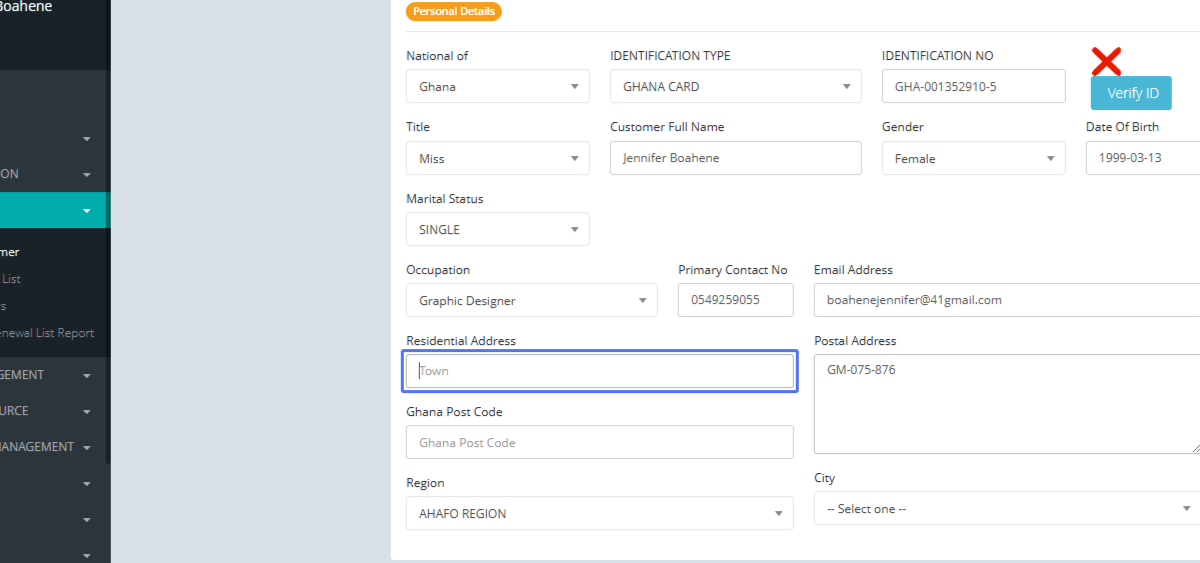Open the Occupation dropdown

point(531,301)
